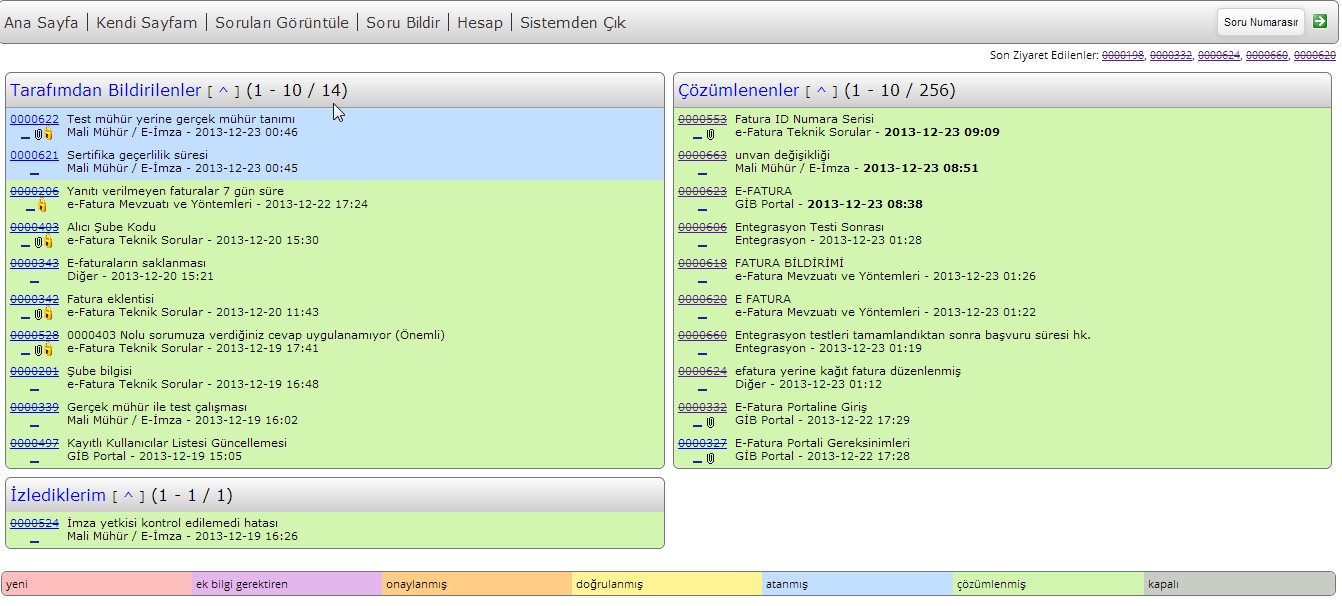Click the paperclip icon under issue 0000327

click(710, 458)
